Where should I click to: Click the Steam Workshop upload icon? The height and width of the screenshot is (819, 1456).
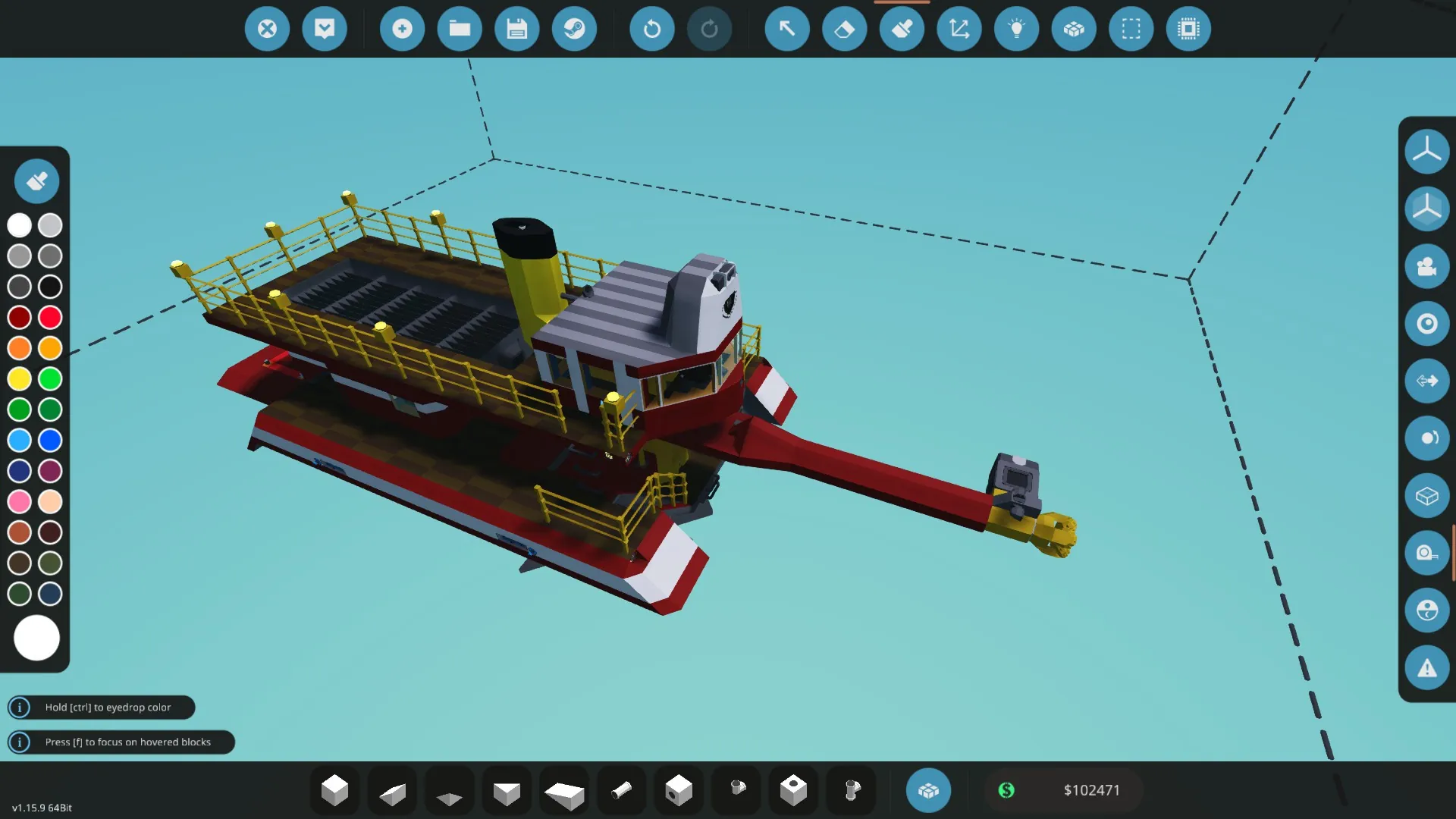click(x=574, y=29)
